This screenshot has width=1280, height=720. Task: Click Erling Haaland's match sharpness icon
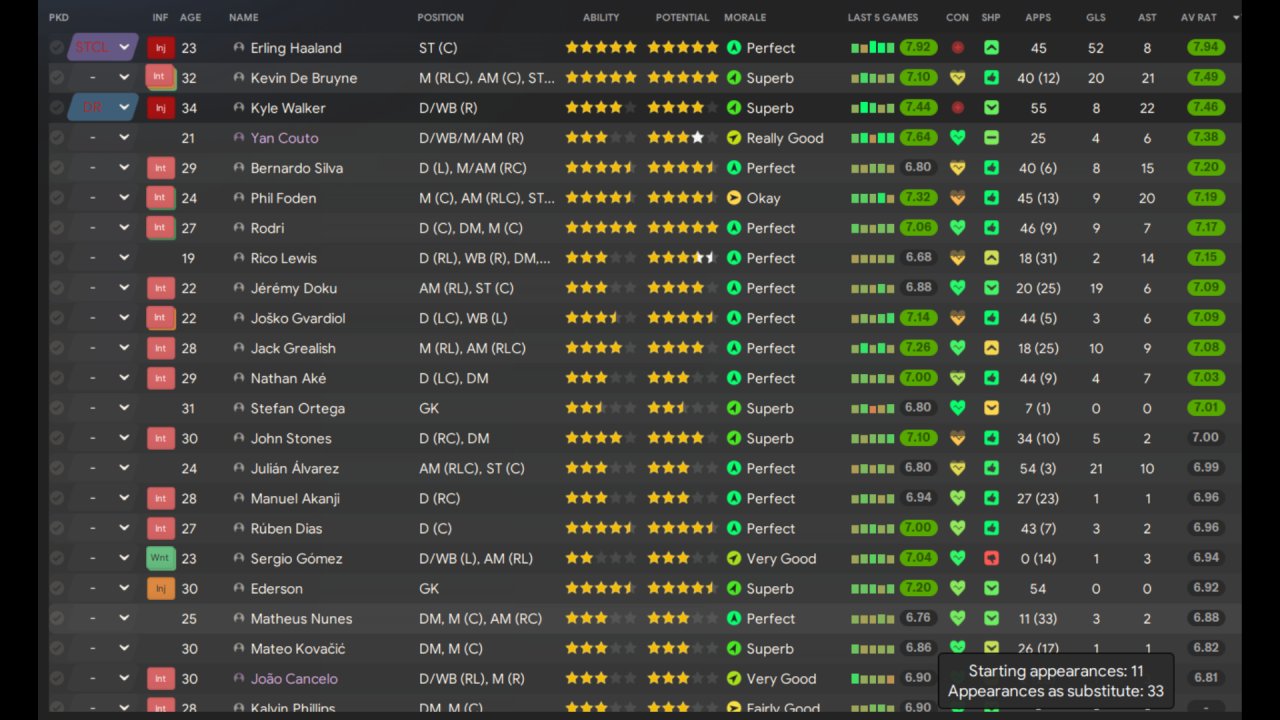pos(991,48)
